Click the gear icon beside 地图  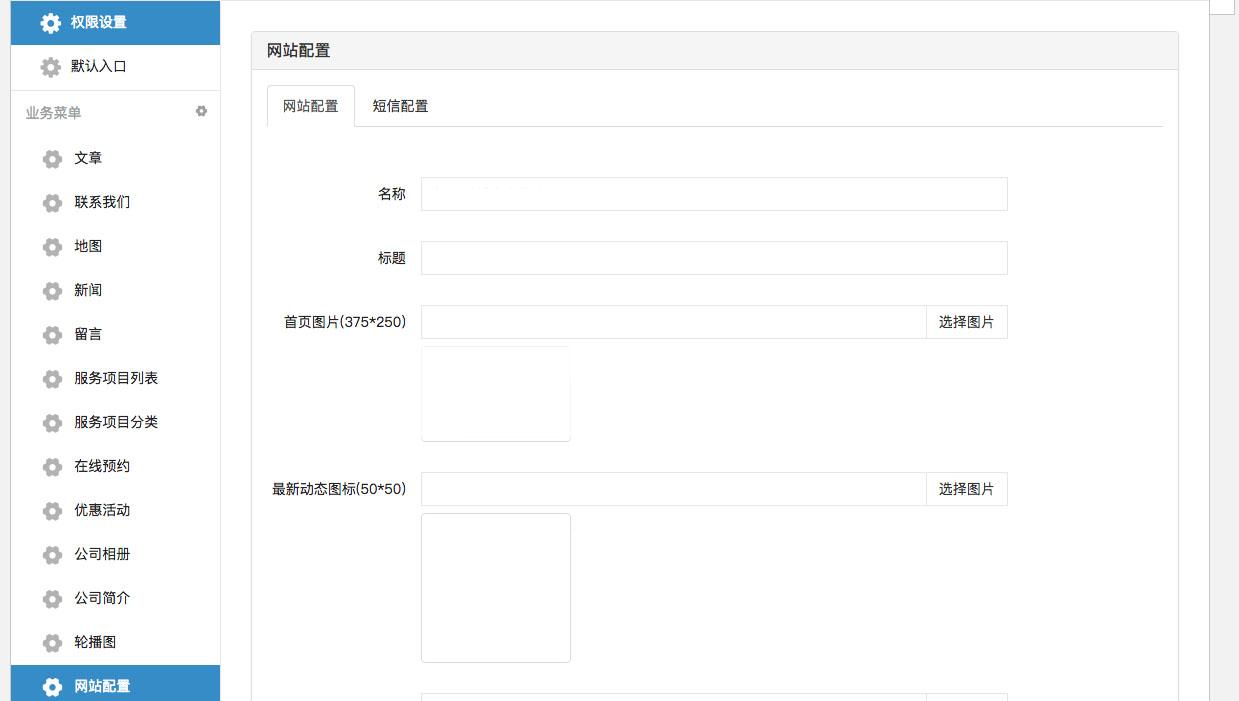tap(53, 247)
